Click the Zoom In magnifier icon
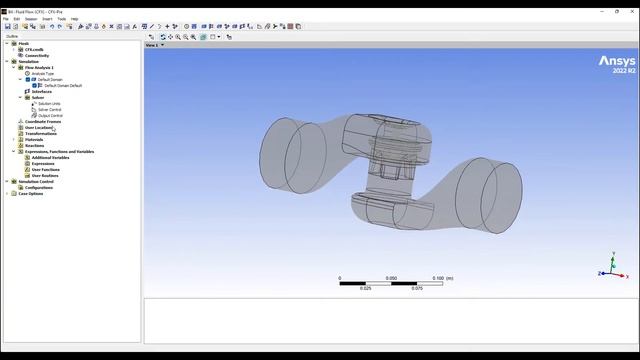This screenshot has height=360, width=640. coord(178,37)
